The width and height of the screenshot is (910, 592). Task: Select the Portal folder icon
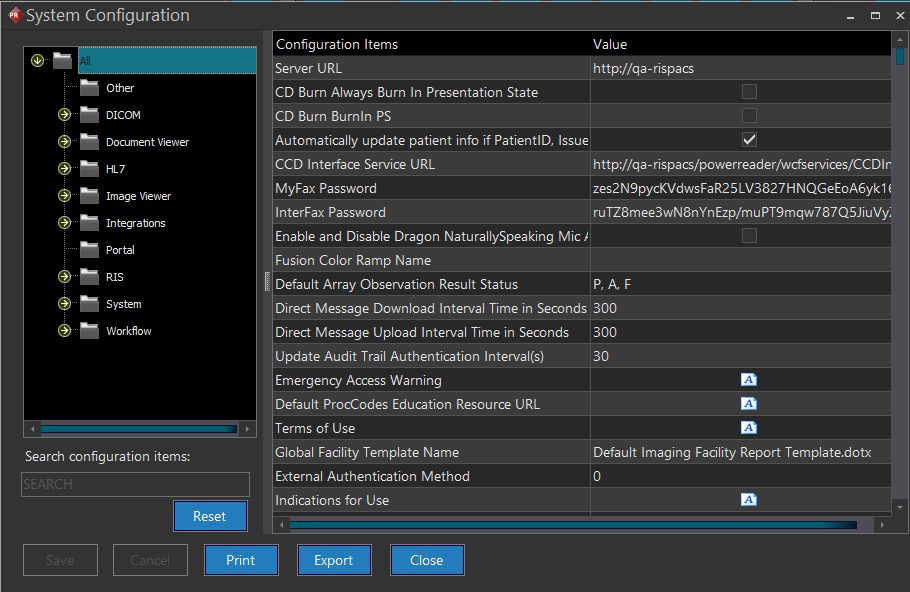(x=89, y=250)
